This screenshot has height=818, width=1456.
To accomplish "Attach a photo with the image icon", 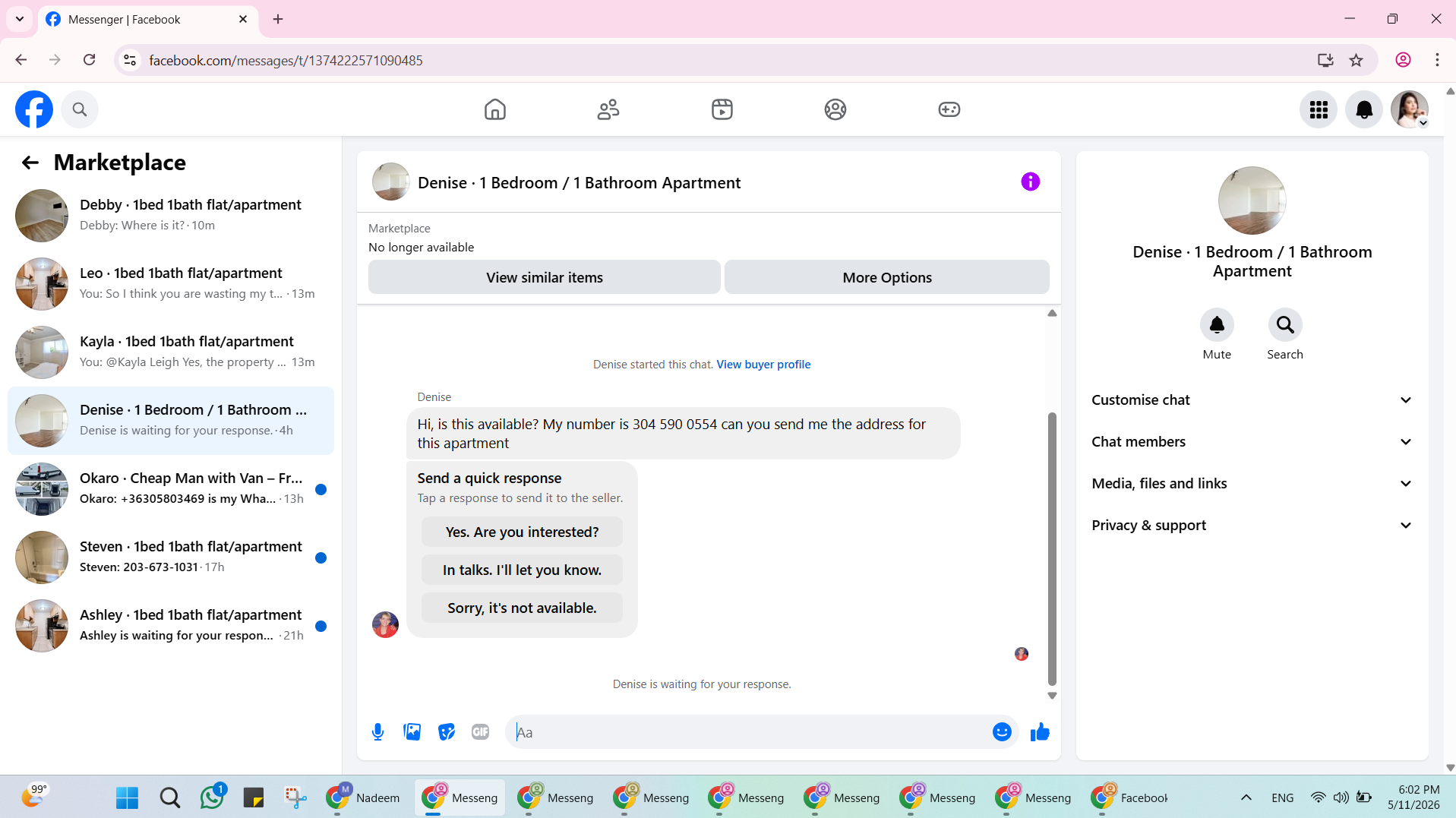I will coord(412,732).
